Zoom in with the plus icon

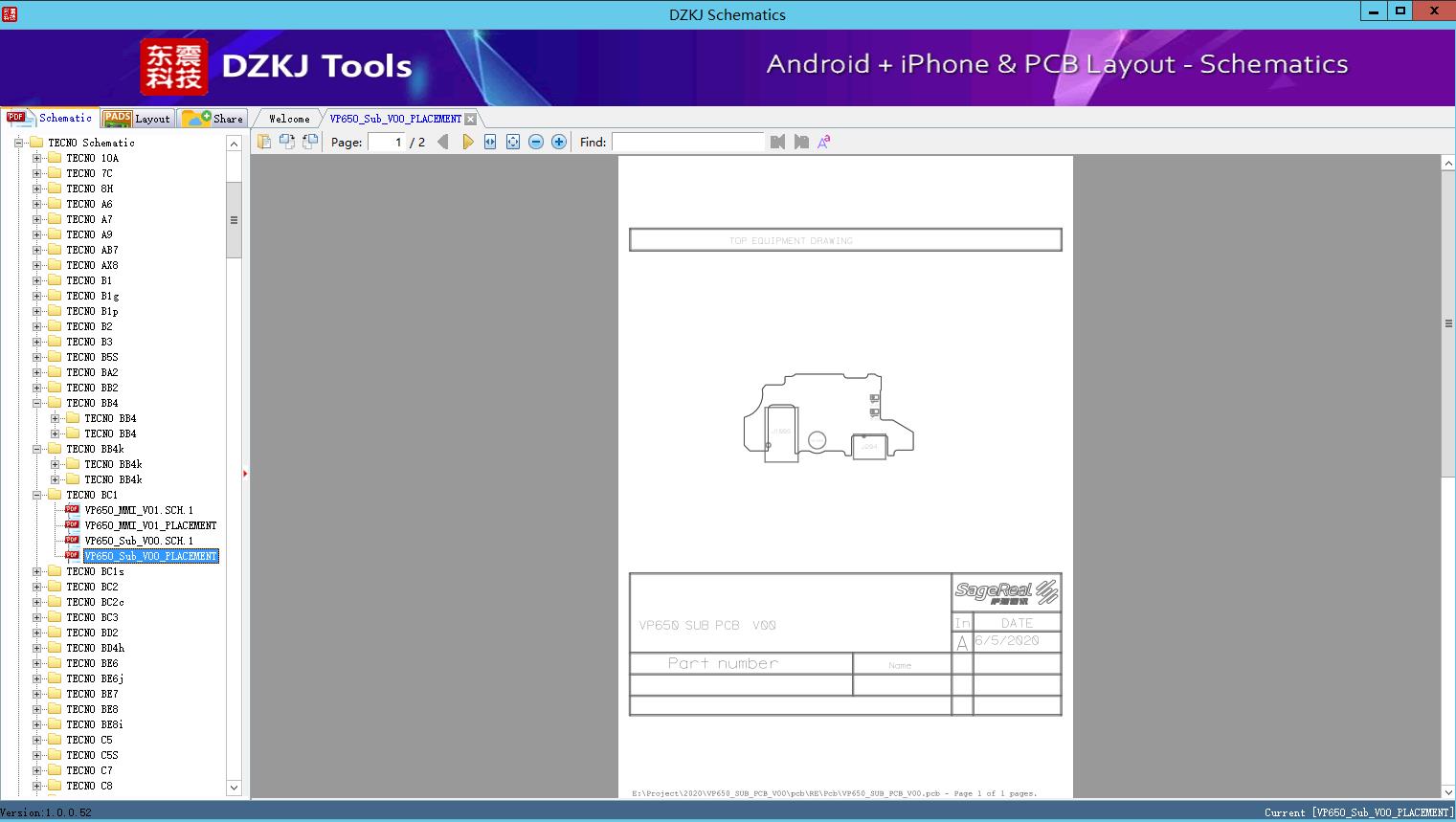click(559, 142)
